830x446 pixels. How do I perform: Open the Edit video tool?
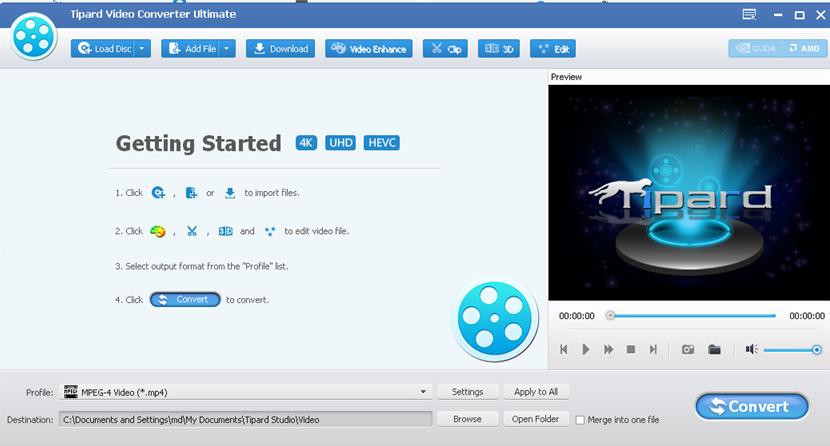[x=552, y=48]
